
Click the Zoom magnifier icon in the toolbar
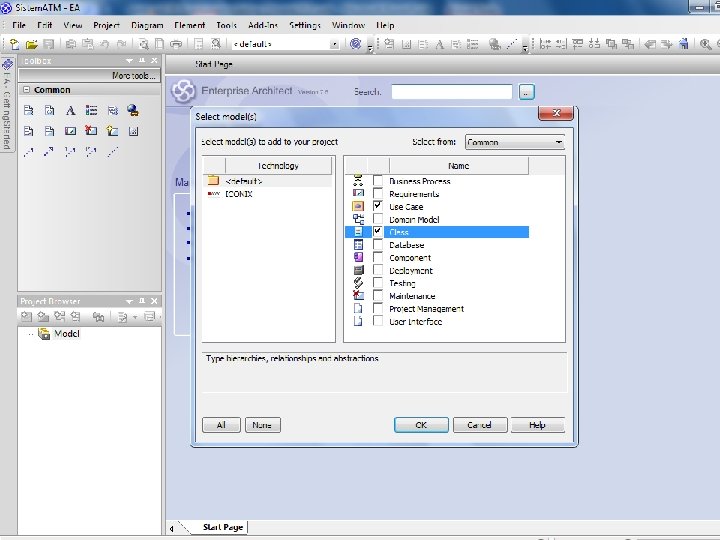click(705, 44)
